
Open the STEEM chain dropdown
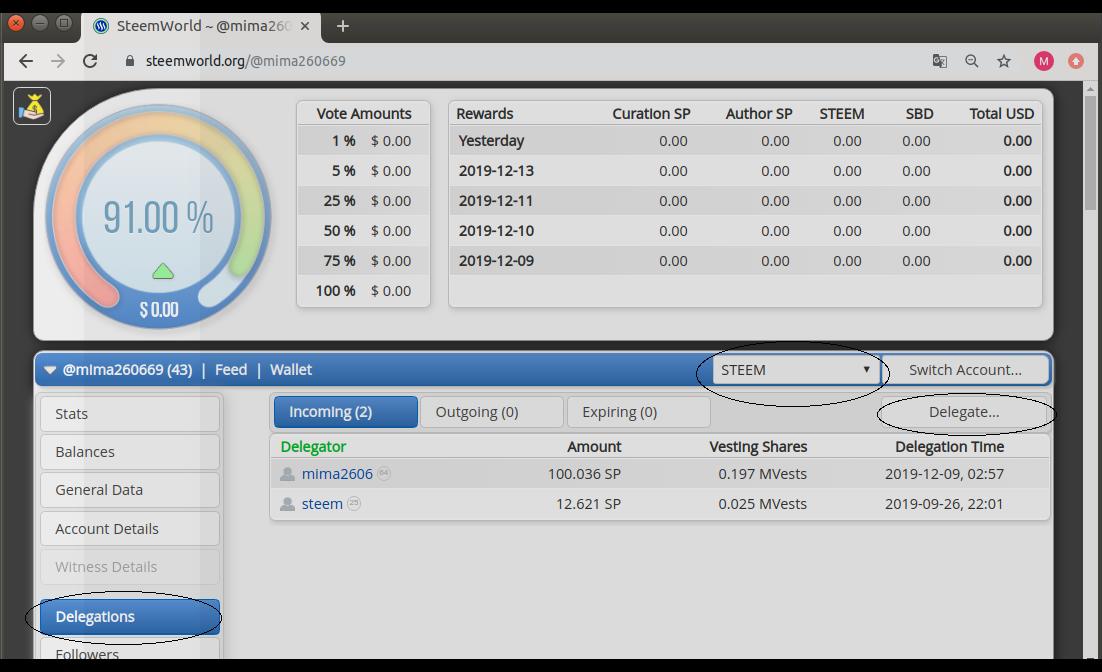(x=795, y=370)
